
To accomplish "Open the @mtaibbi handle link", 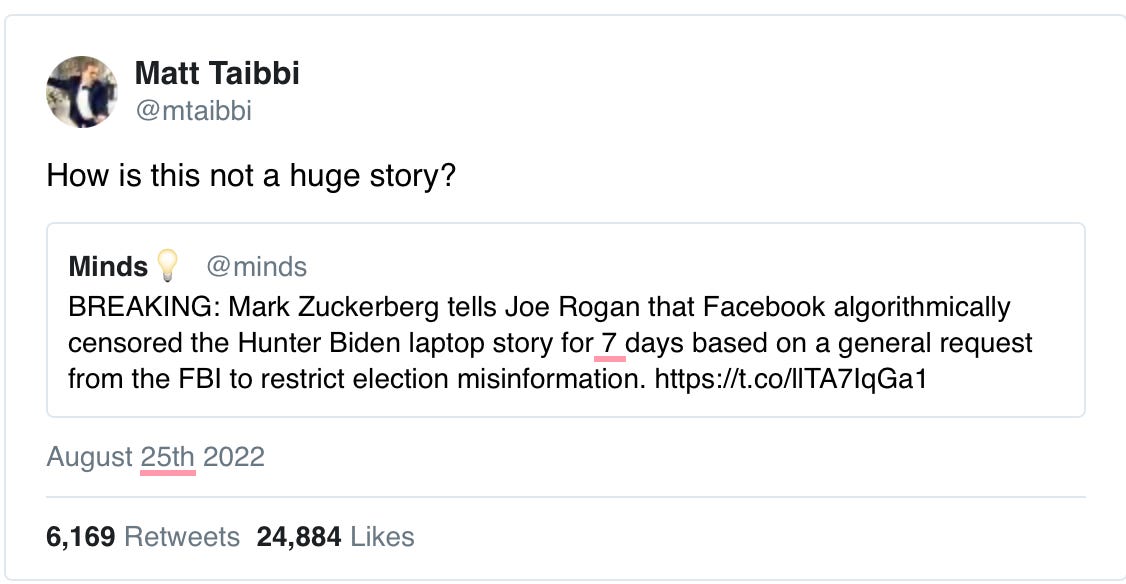I will tap(193, 111).
